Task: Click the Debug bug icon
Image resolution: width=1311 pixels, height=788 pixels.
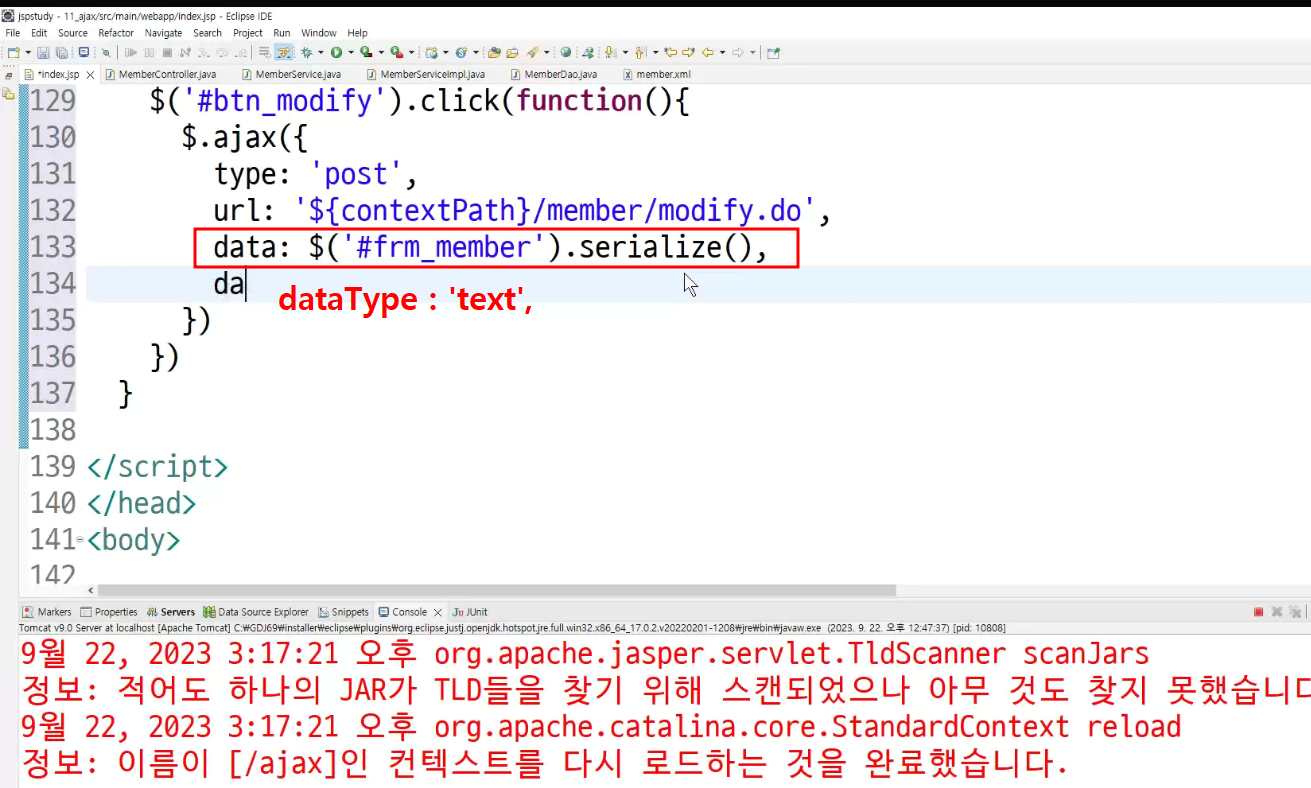Action: coord(307,52)
